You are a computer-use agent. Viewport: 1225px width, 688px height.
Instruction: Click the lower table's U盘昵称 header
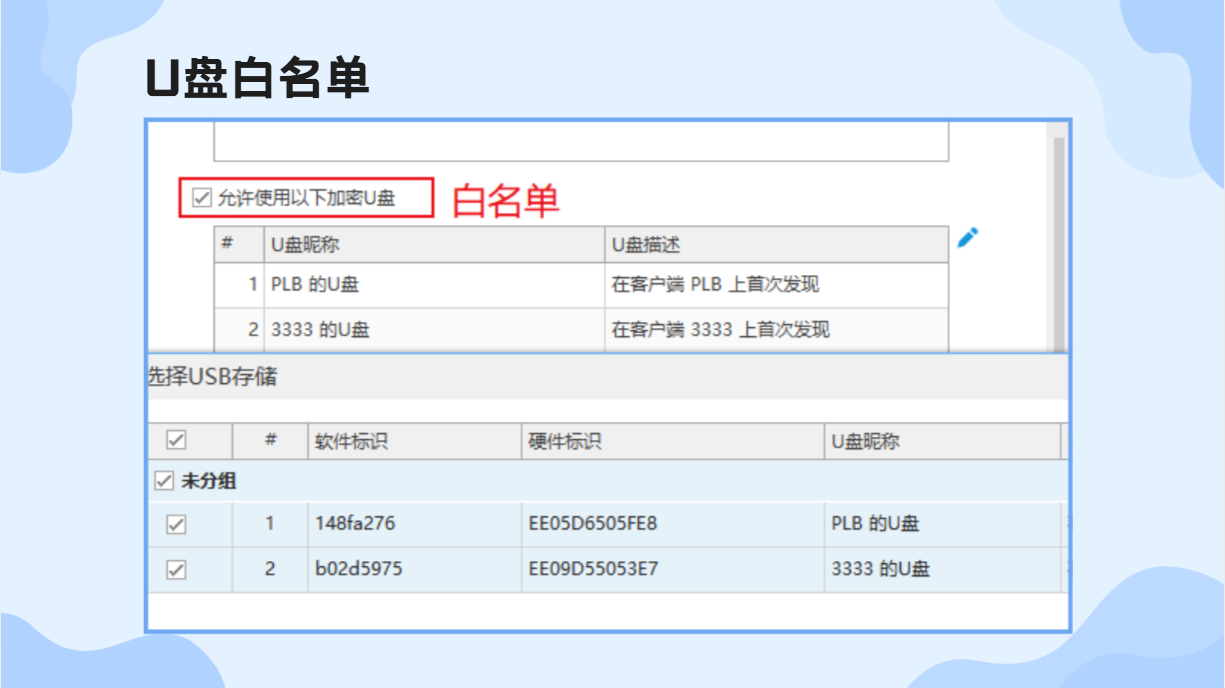tap(942, 441)
